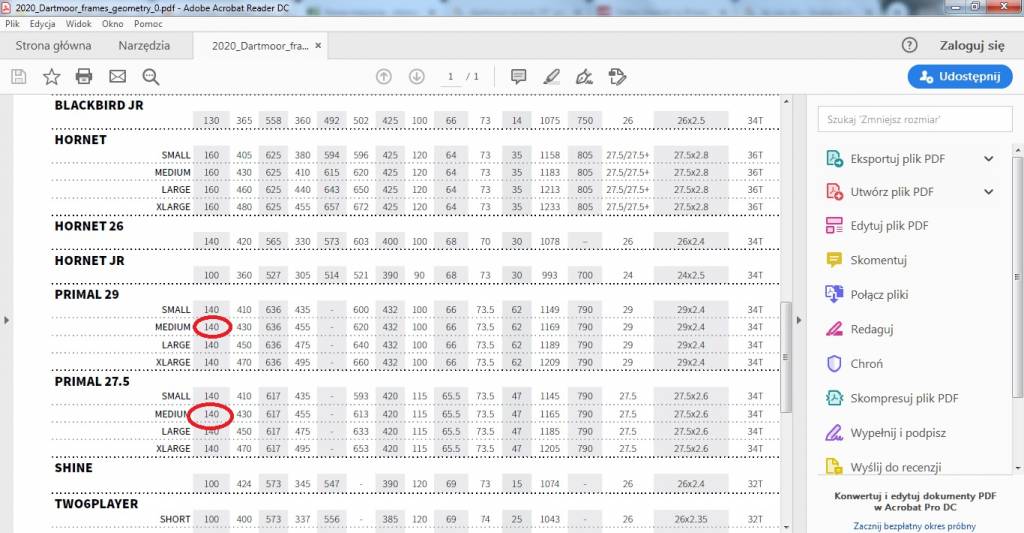Click the 1233 value in HORNET XLARGE row

pyautogui.click(x=550, y=207)
